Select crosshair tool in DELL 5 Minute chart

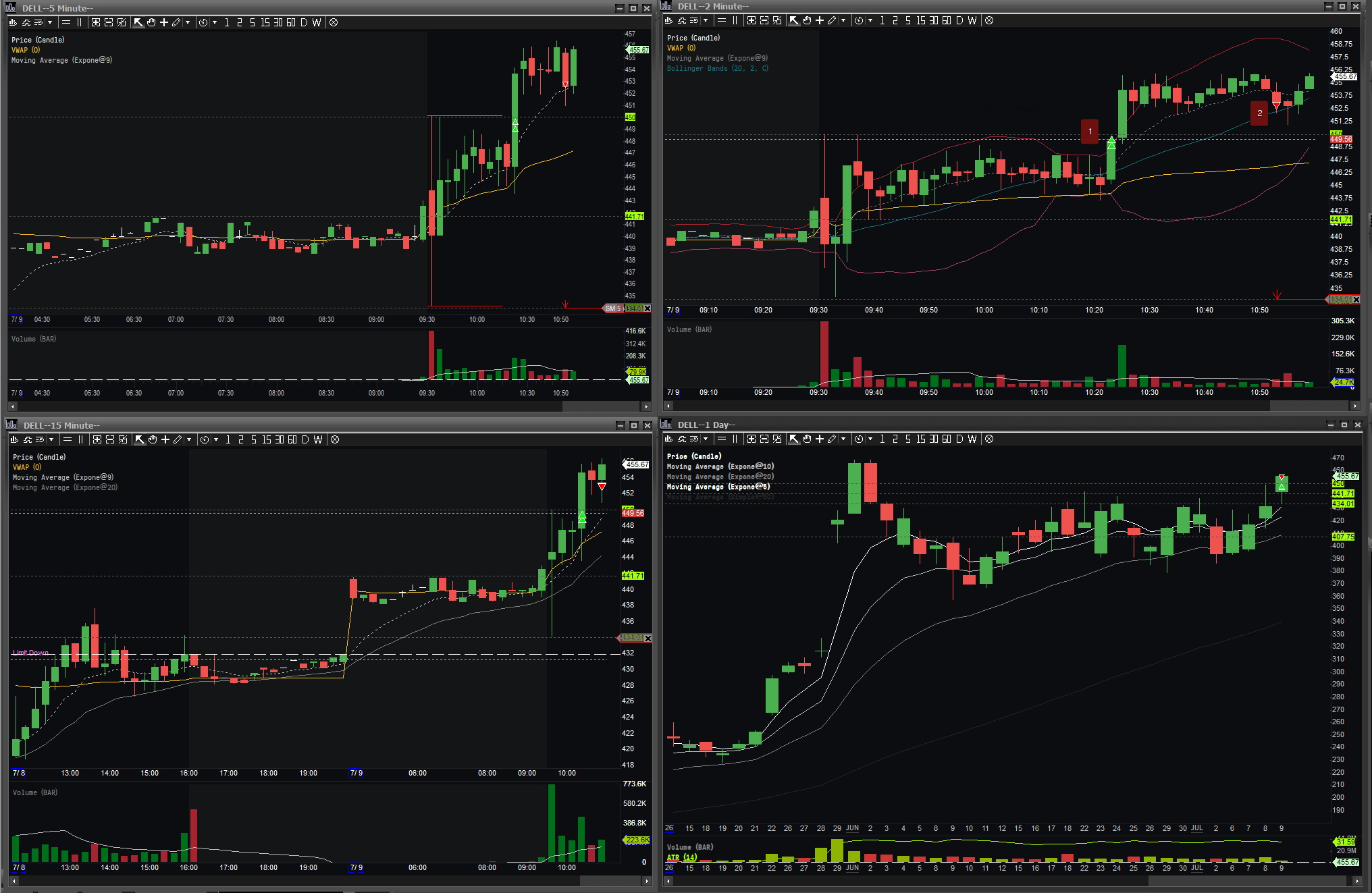click(164, 22)
